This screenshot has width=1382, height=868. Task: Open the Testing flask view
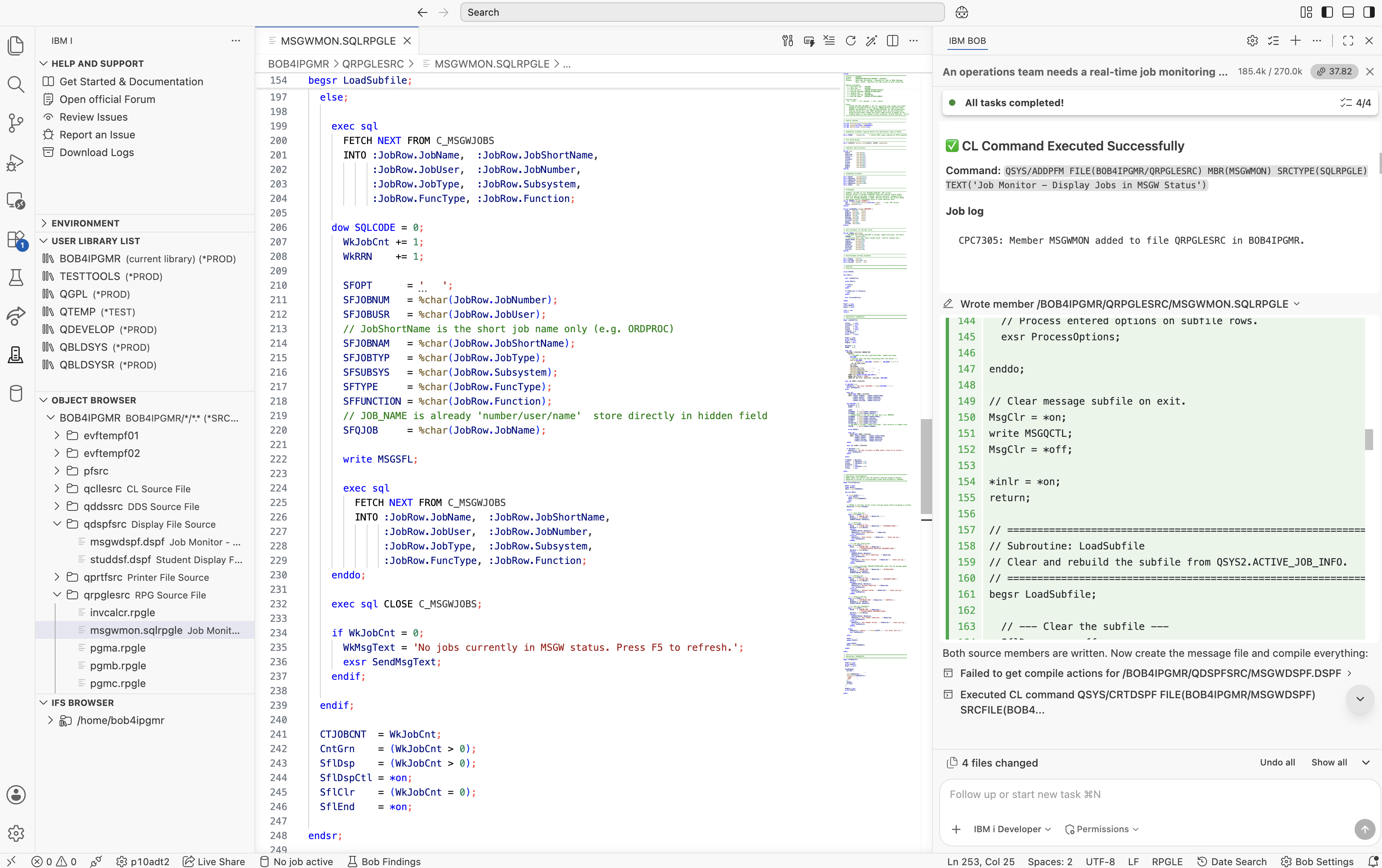point(16,278)
